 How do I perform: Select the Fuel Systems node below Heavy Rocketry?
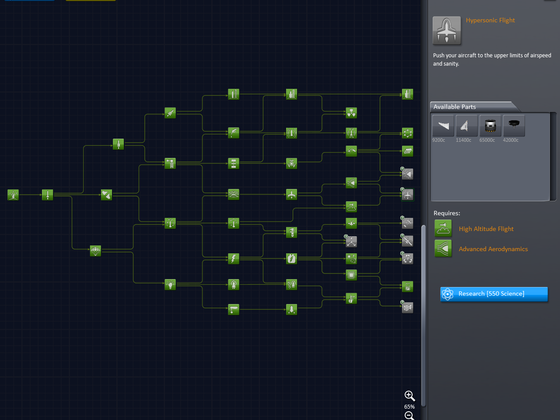(x=233, y=132)
